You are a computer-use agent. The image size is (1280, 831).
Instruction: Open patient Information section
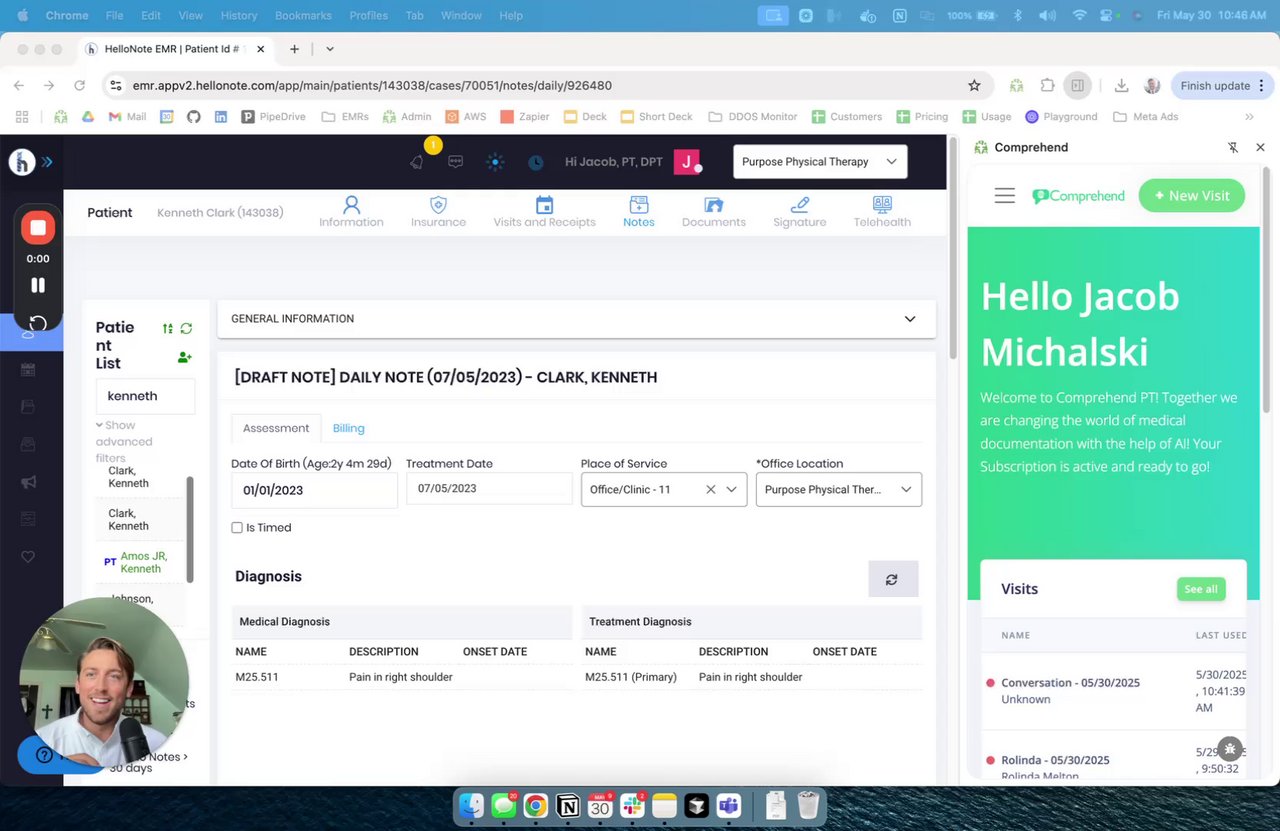[351, 211]
